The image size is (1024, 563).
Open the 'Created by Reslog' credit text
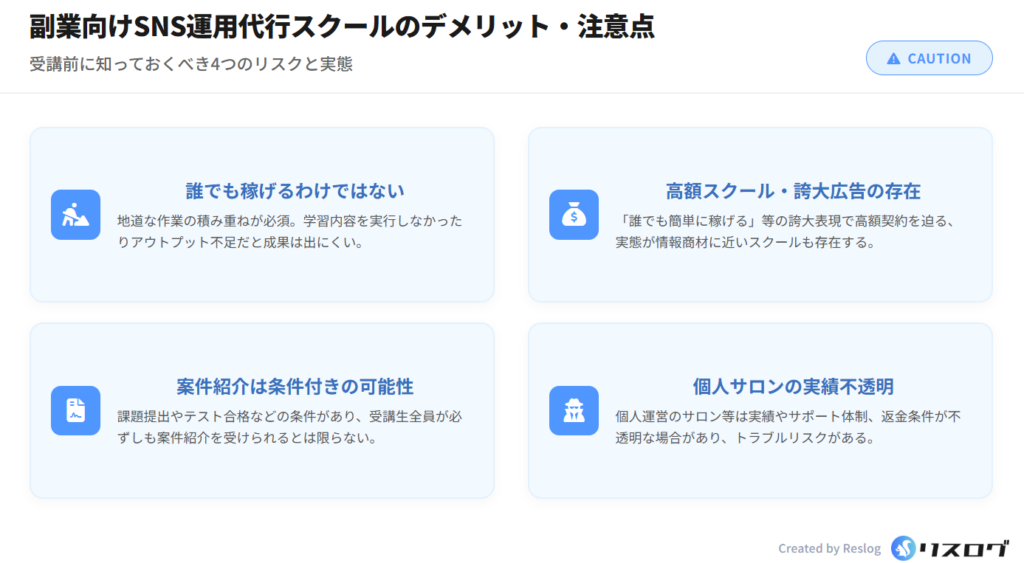(829, 548)
